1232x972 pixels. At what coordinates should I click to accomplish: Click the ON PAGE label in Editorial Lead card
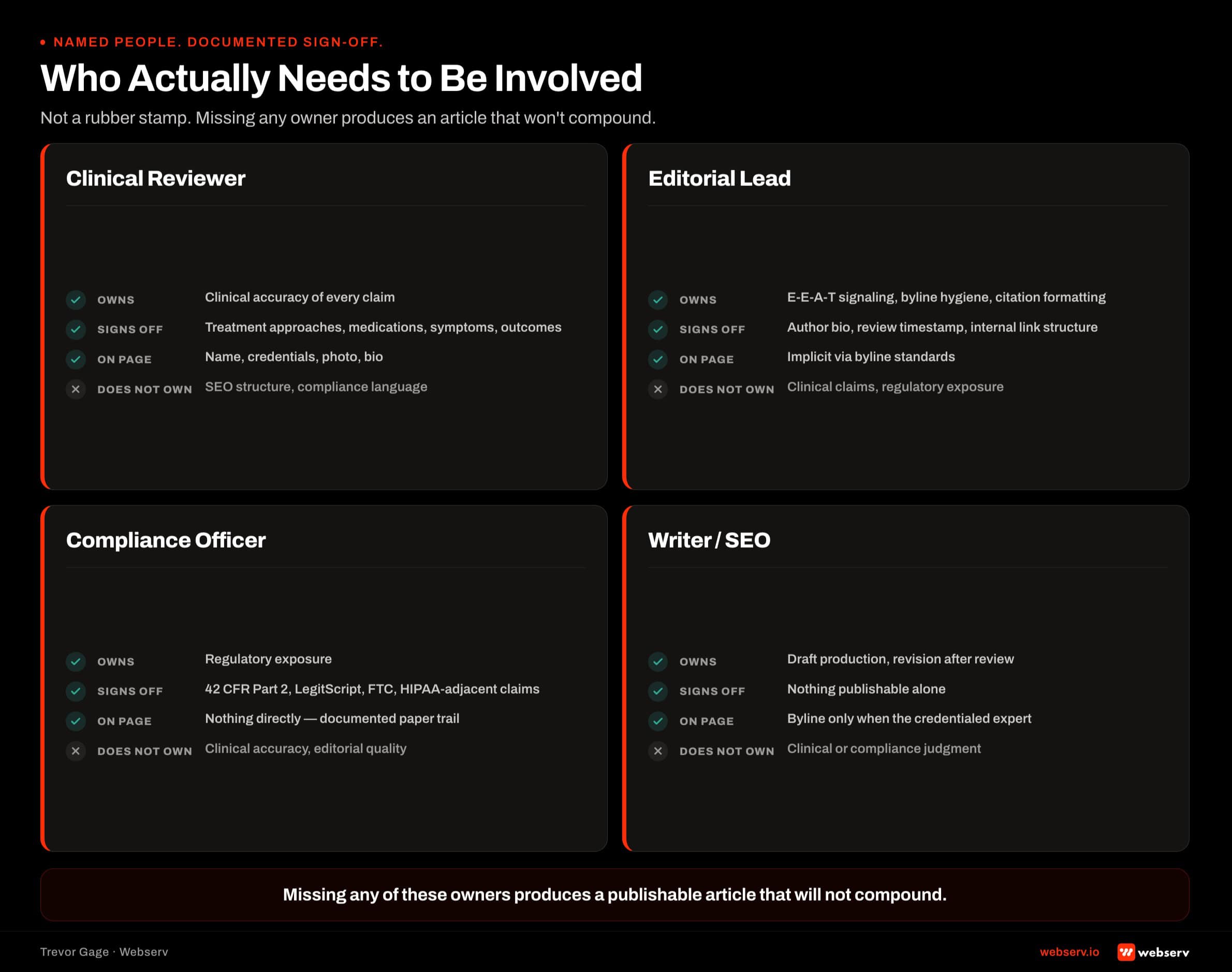[x=706, y=360]
